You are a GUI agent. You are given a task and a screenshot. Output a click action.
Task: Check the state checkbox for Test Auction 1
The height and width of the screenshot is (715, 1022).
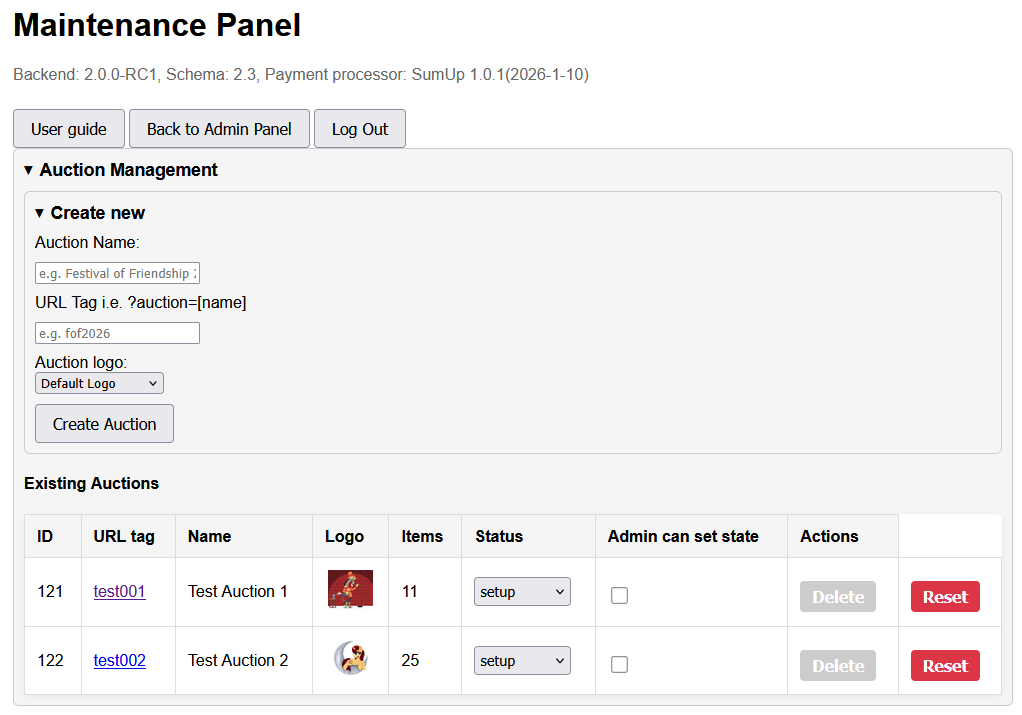click(619, 595)
